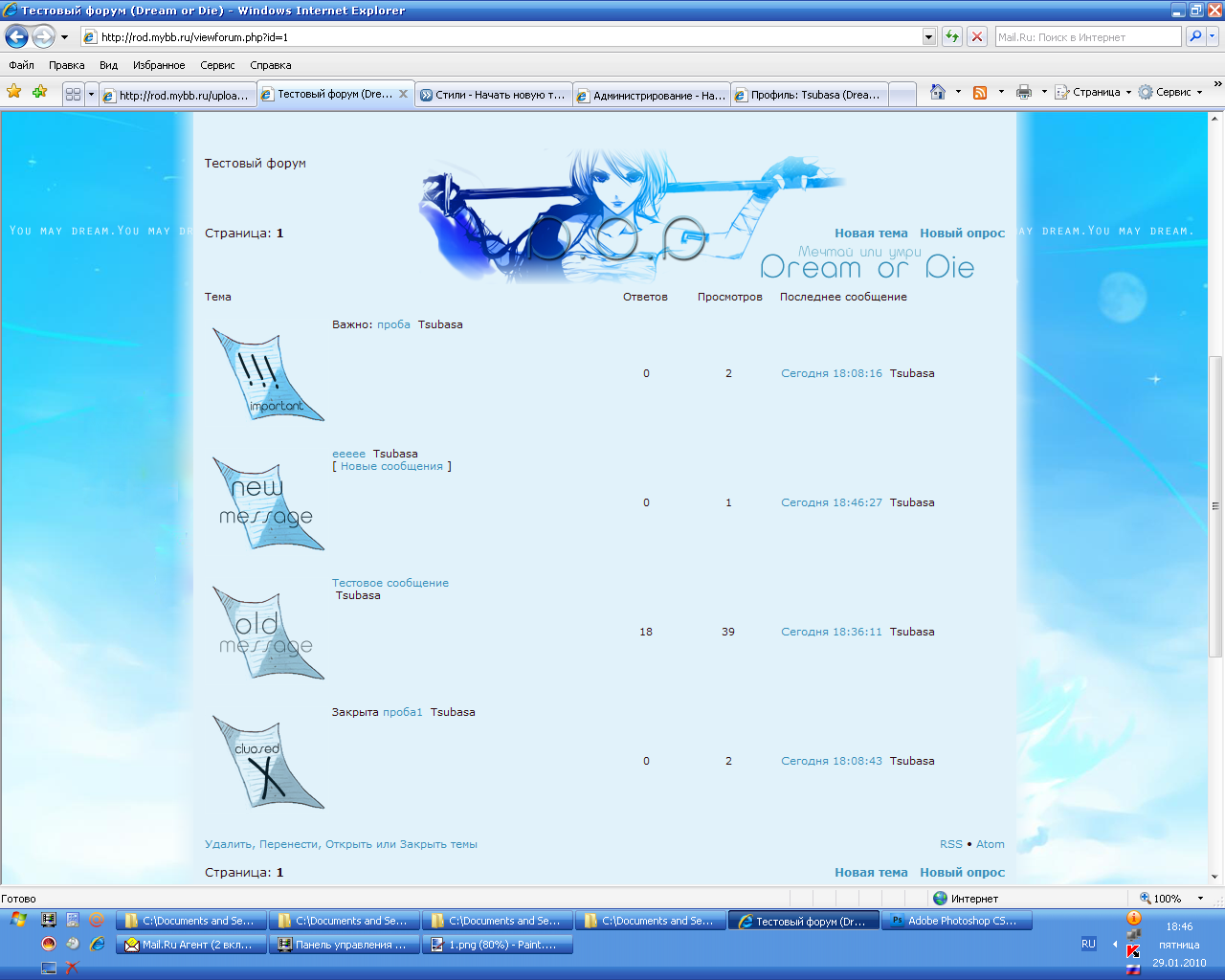
Task: Click the Home page icon
Action: pos(938,92)
